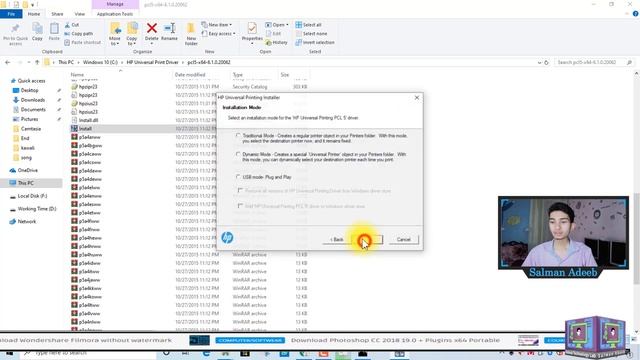Click the refresh icon beside address bar
The image size is (640, 360).
pos(547,62)
